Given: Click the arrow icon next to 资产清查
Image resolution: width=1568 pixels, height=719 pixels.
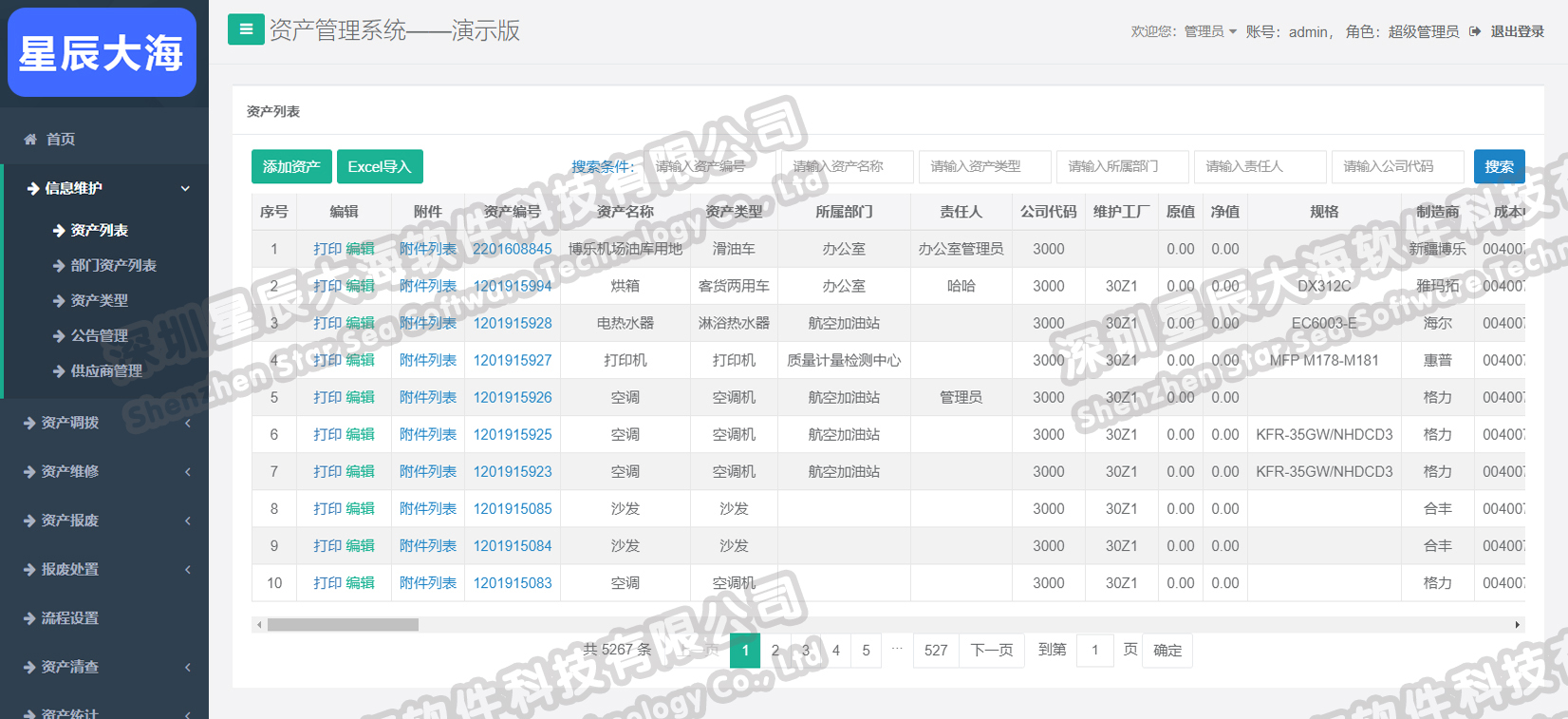Looking at the screenshot, I should point(29,667).
